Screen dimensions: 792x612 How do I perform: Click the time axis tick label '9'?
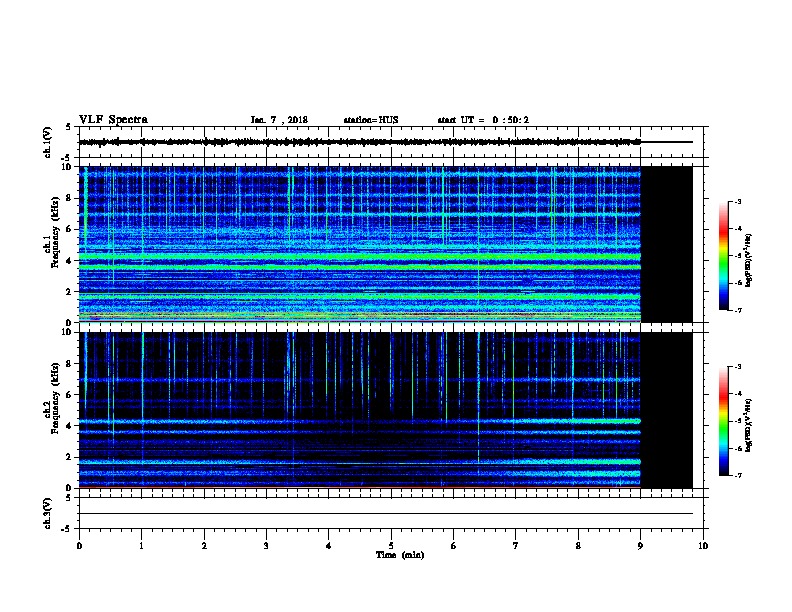640,546
